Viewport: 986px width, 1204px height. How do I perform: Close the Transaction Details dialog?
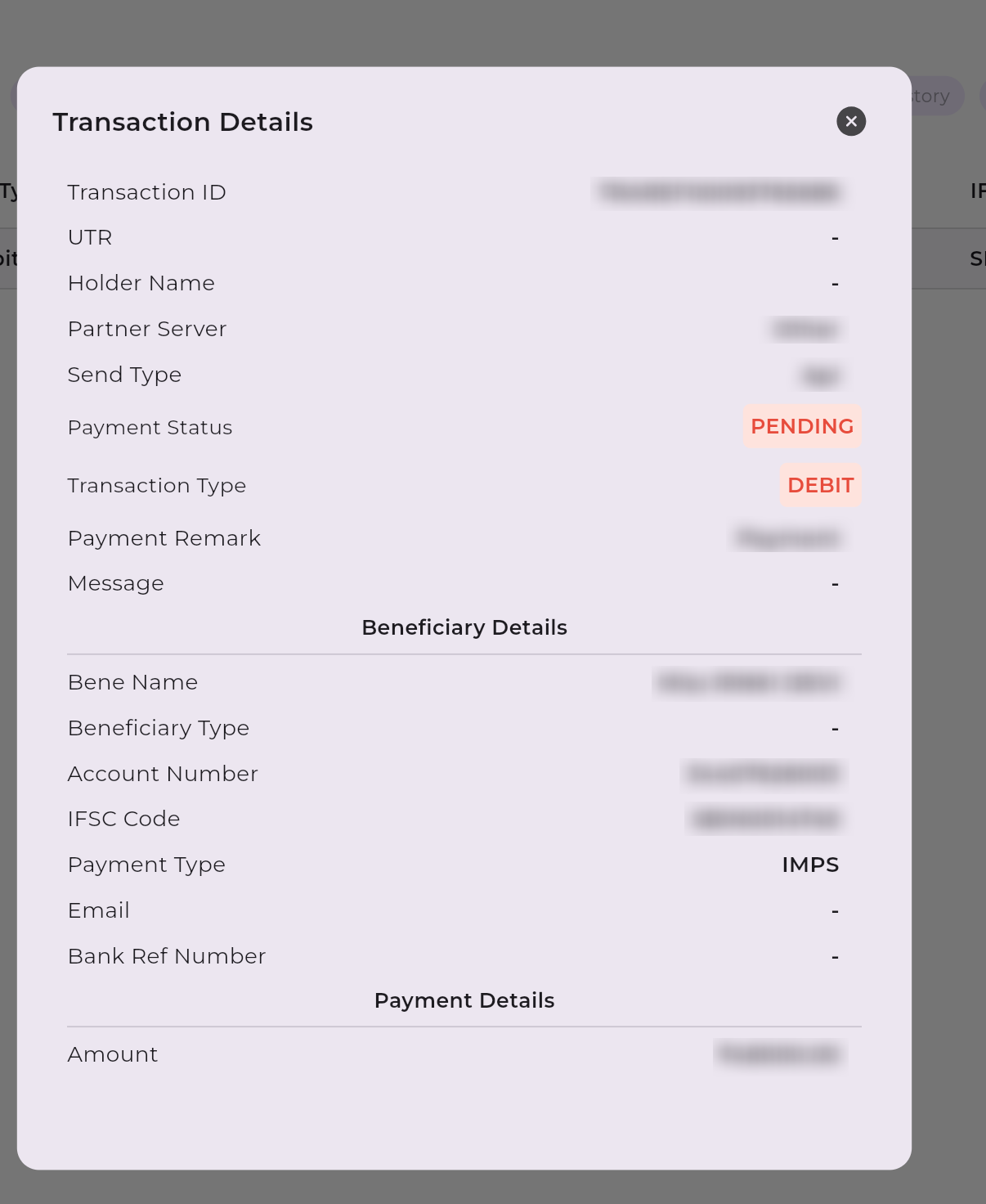point(851,121)
